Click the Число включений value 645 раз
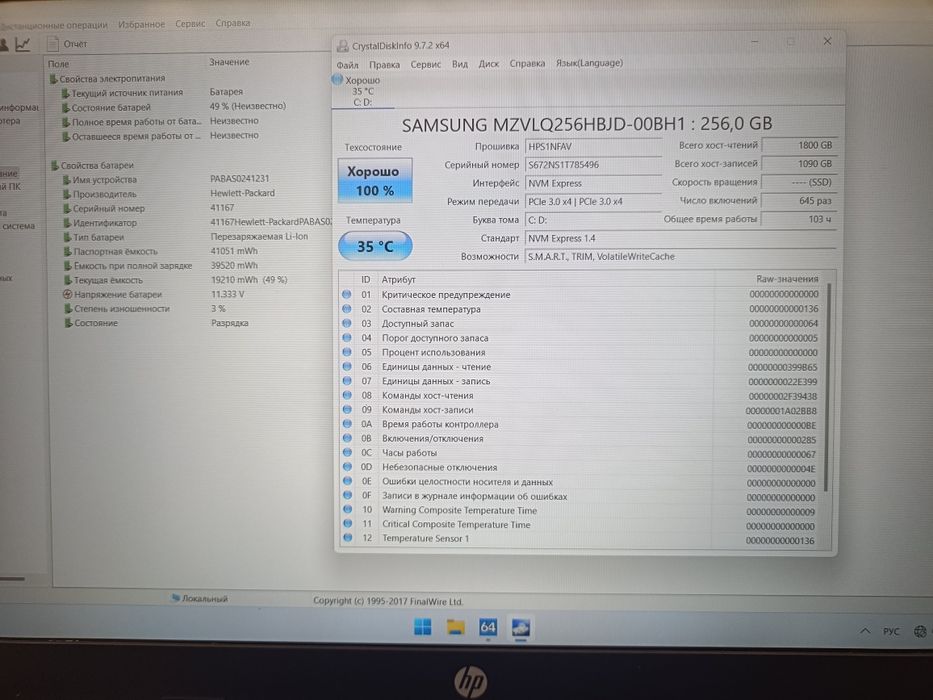This screenshot has width=933, height=700. [x=799, y=201]
